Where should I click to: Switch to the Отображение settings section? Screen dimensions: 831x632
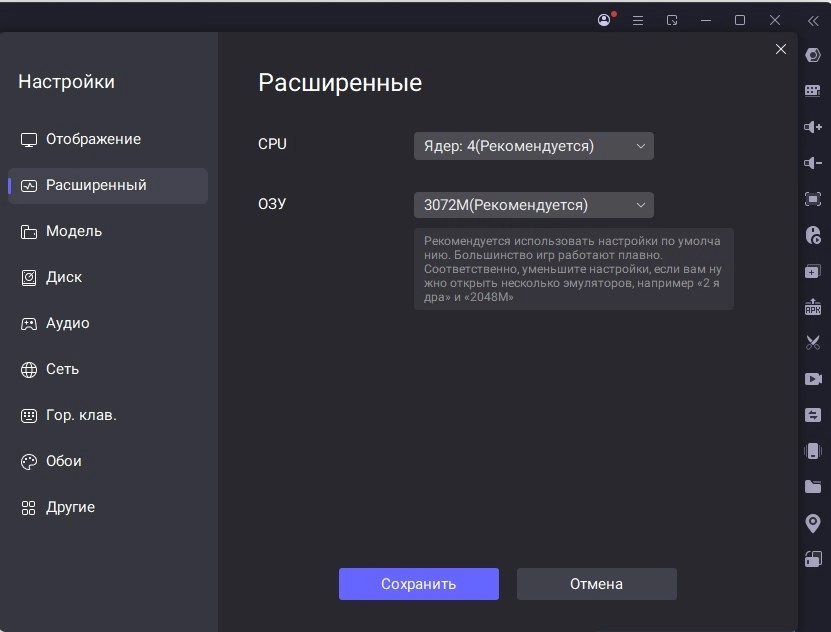(95, 139)
